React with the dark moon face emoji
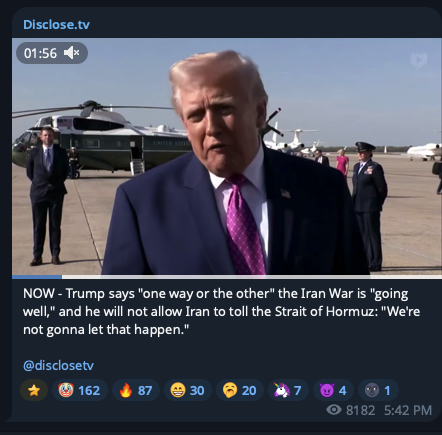 (378, 390)
